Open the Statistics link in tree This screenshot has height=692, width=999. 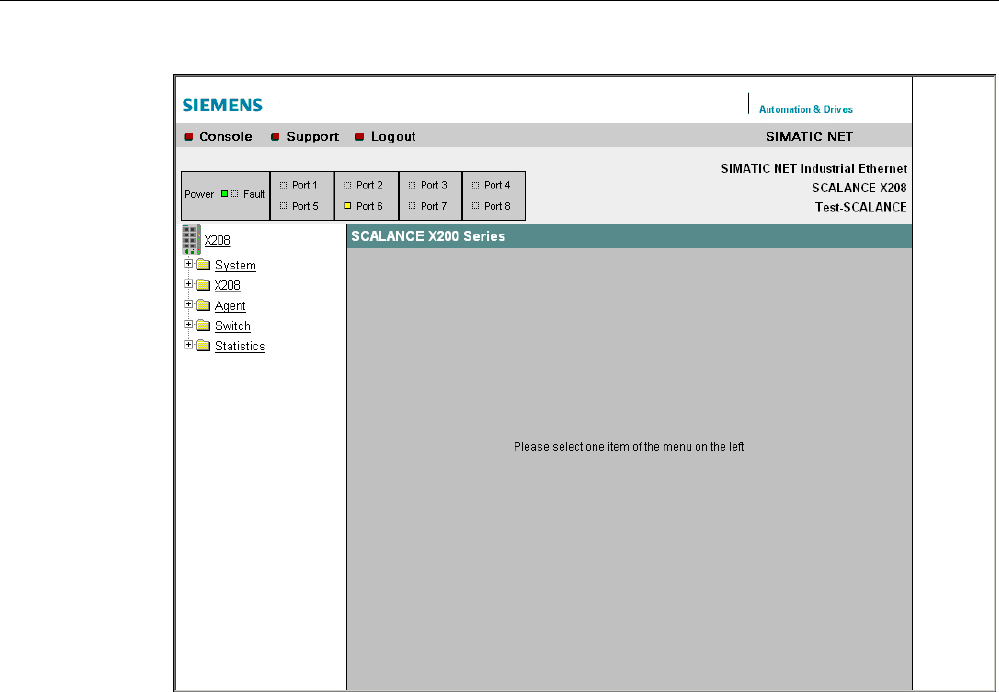click(240, 346)
